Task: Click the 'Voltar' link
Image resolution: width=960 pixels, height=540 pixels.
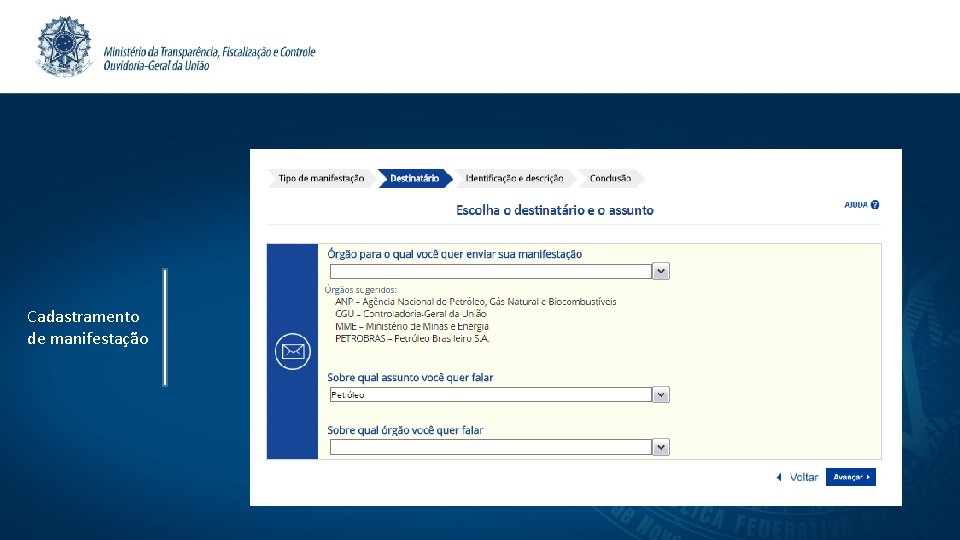Action: tap(803, 477)
